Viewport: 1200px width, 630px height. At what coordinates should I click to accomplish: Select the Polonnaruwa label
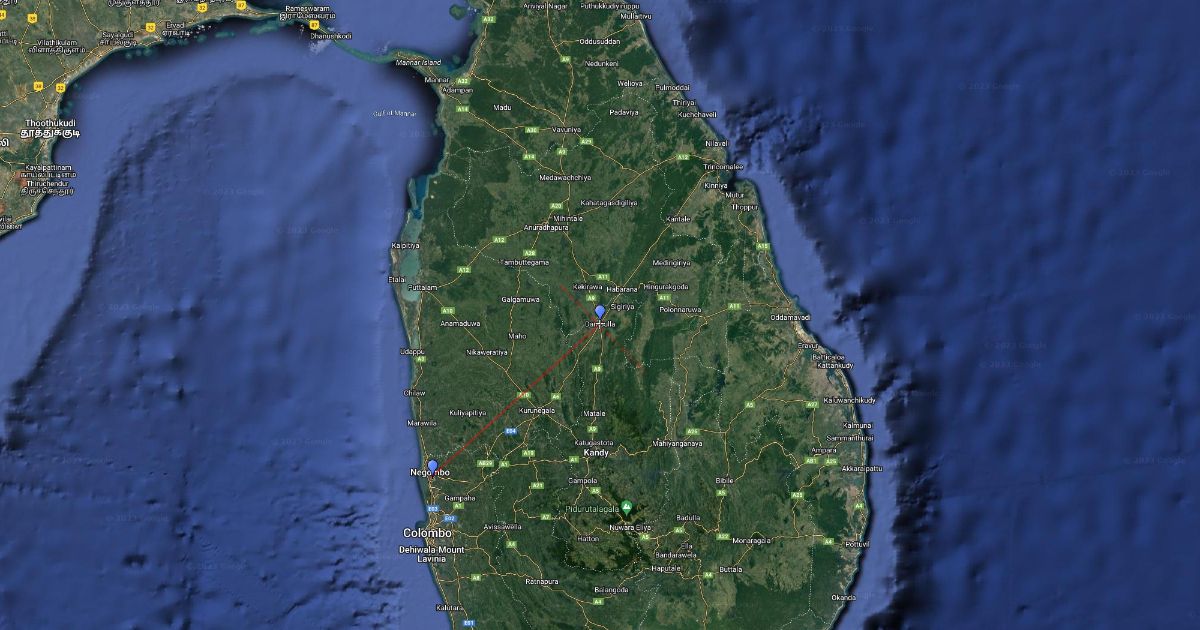(682, 310)
